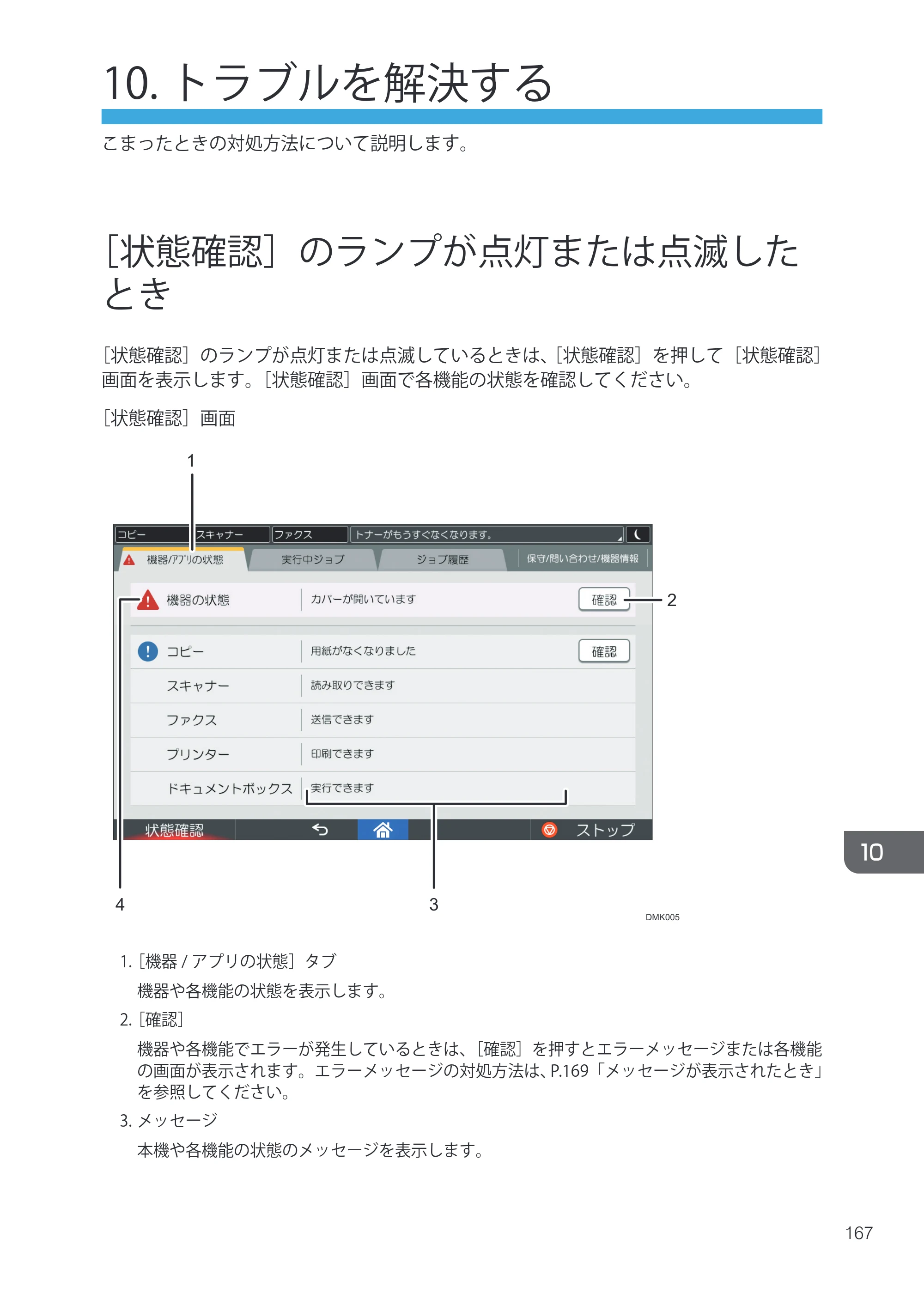
Task: Select the 保守/問い合わせ/機器情報 tab
Action: pos(582,558)
